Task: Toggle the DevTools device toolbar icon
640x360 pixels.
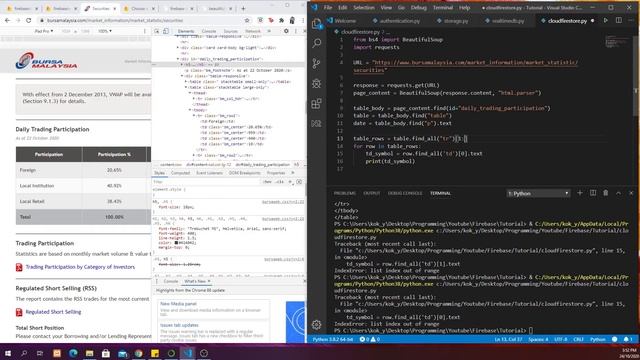Action: coord(166,31)
